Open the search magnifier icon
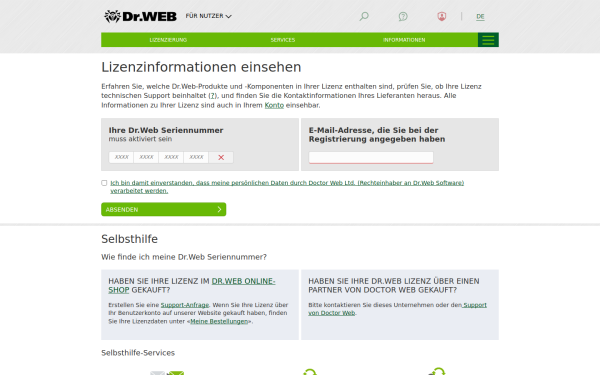Image resolution: width=600 pixels, height=375 pixels. (364, 16)
